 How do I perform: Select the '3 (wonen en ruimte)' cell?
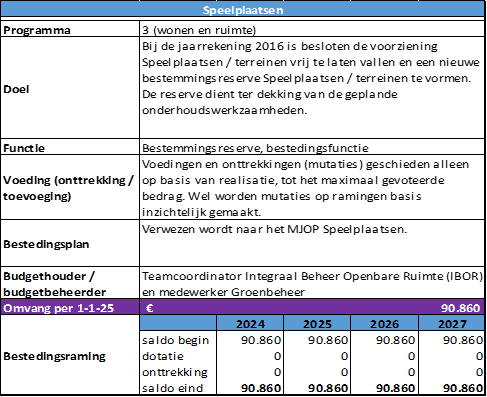point(312,30)
